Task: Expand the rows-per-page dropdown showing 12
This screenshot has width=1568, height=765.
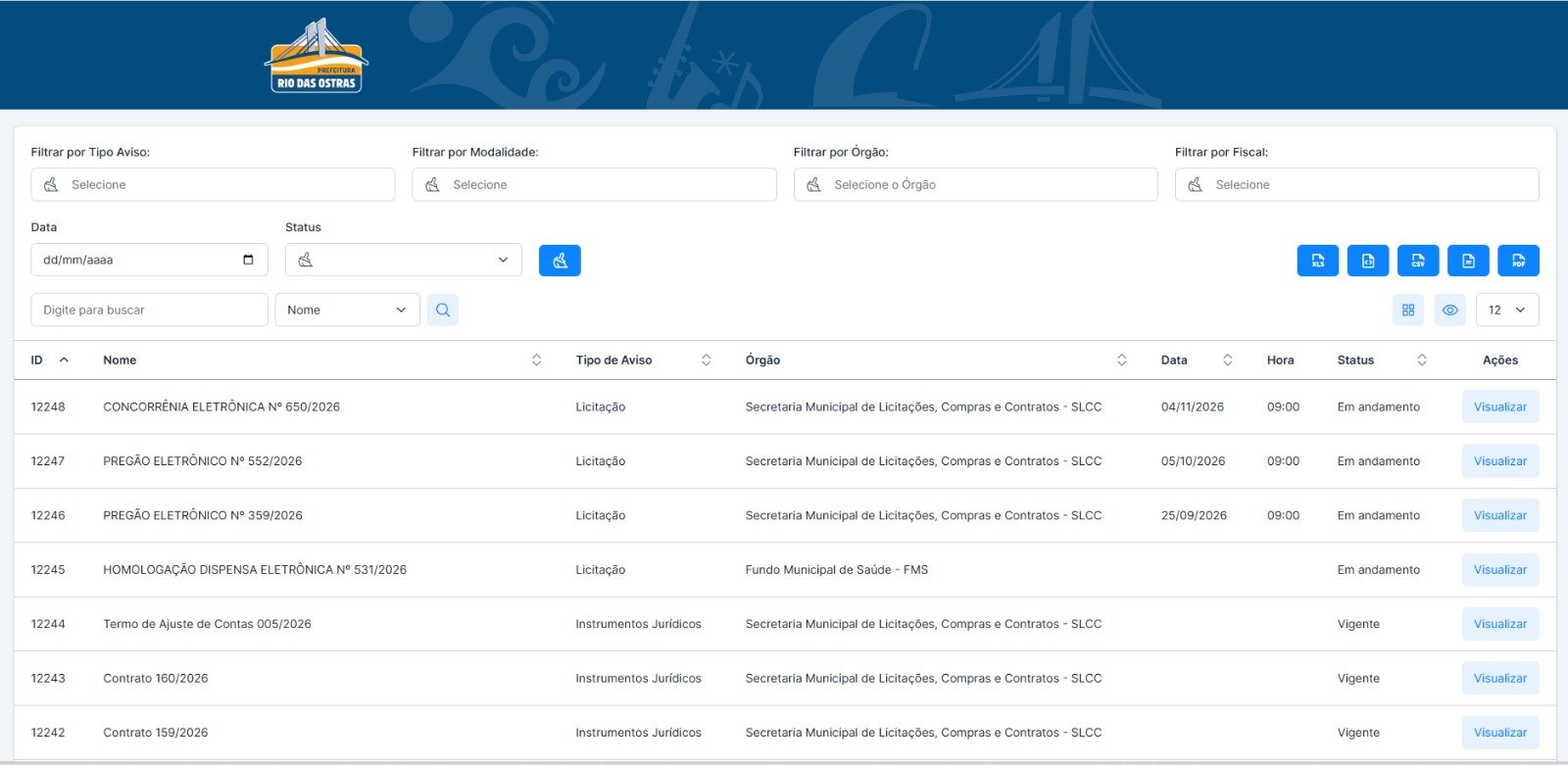Action: click(1507, 310)
